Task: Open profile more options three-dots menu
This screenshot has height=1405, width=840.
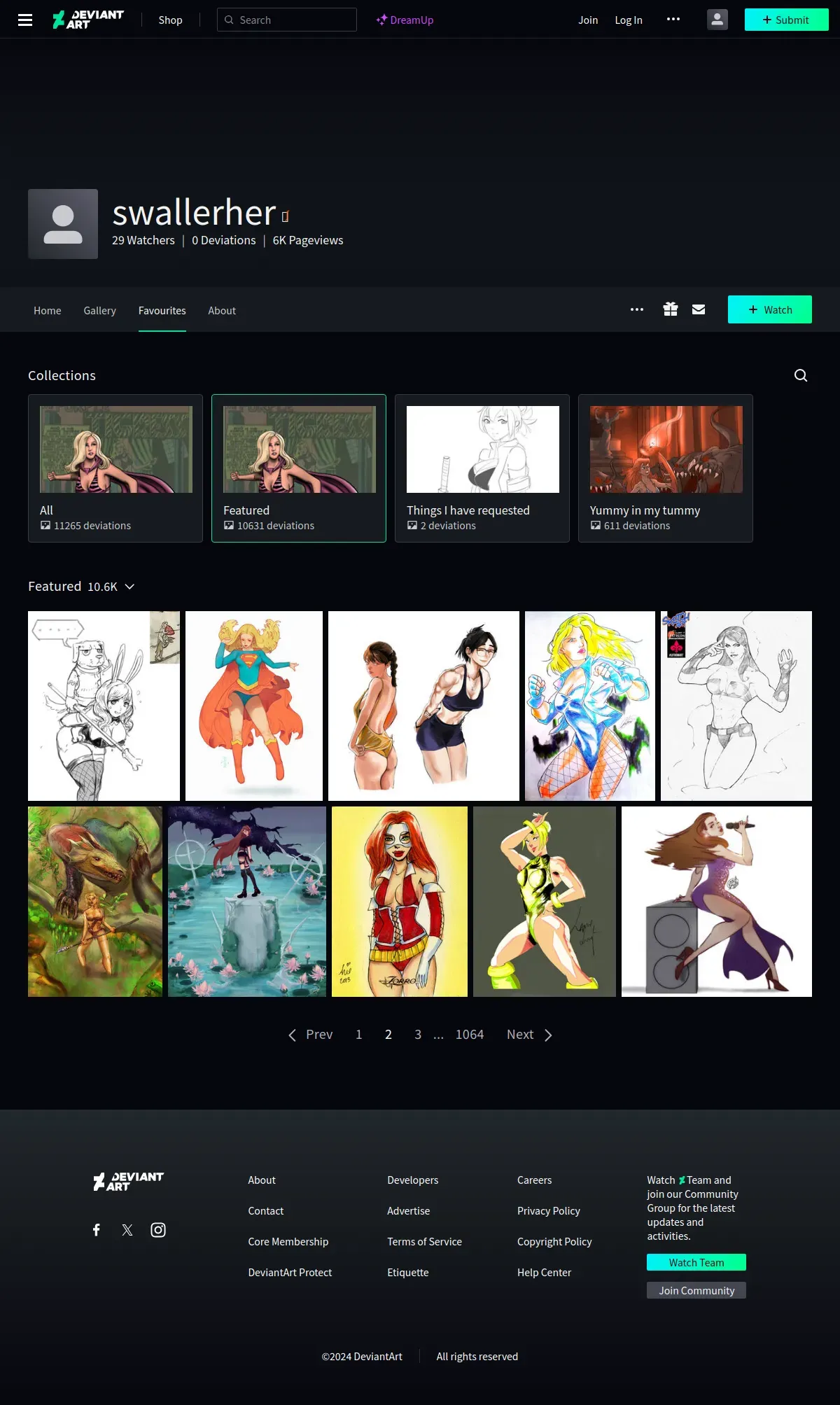Action: click(x=637, y=309)
